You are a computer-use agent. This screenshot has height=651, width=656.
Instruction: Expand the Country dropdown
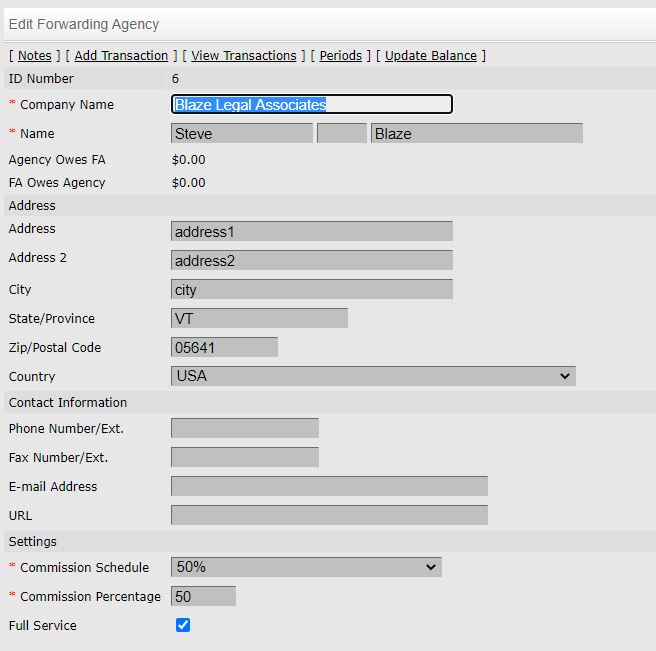(373, 376)
